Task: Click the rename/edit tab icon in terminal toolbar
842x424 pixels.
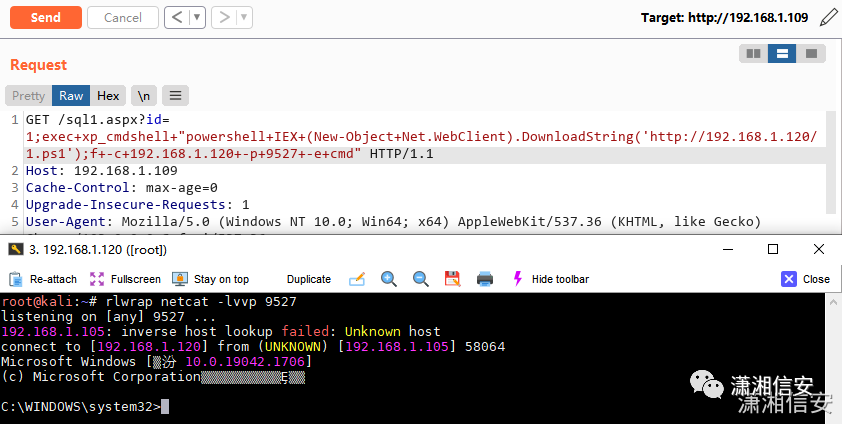Action: 357,279
